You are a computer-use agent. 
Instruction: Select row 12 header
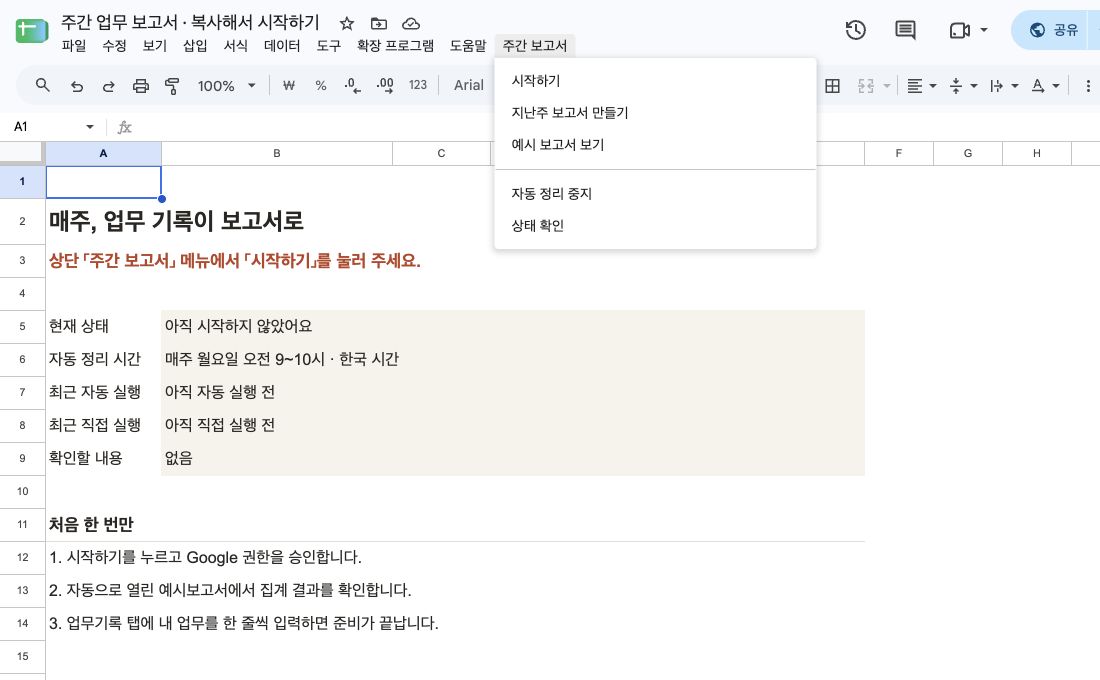coord(22,557)
